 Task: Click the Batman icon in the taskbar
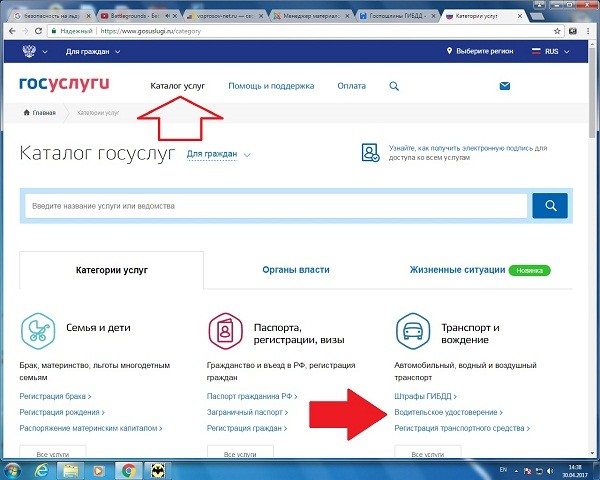click(x=158, y=470)
